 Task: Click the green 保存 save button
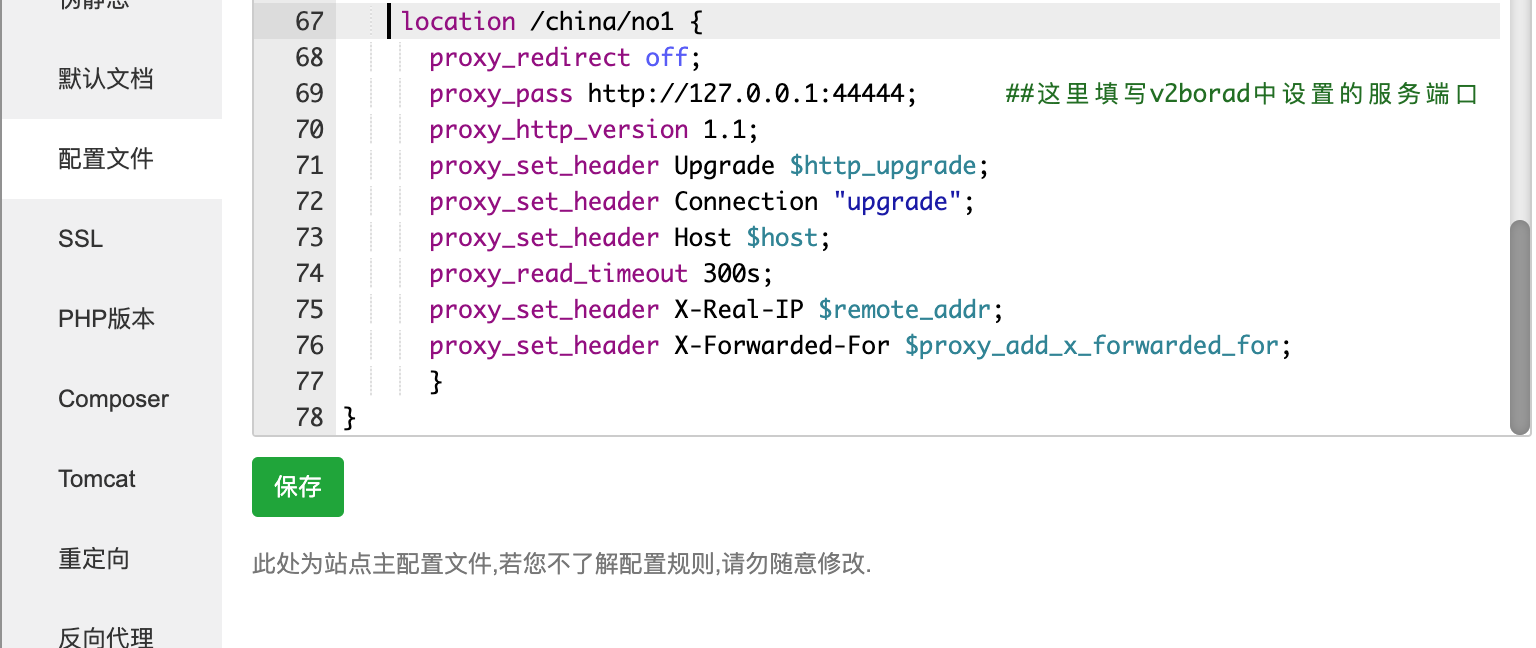298,487
